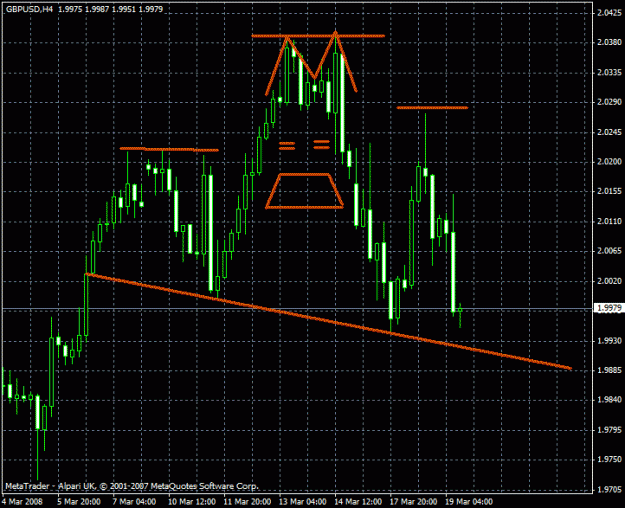Click the 10 Mar 12:00 time label

(191, 502)
